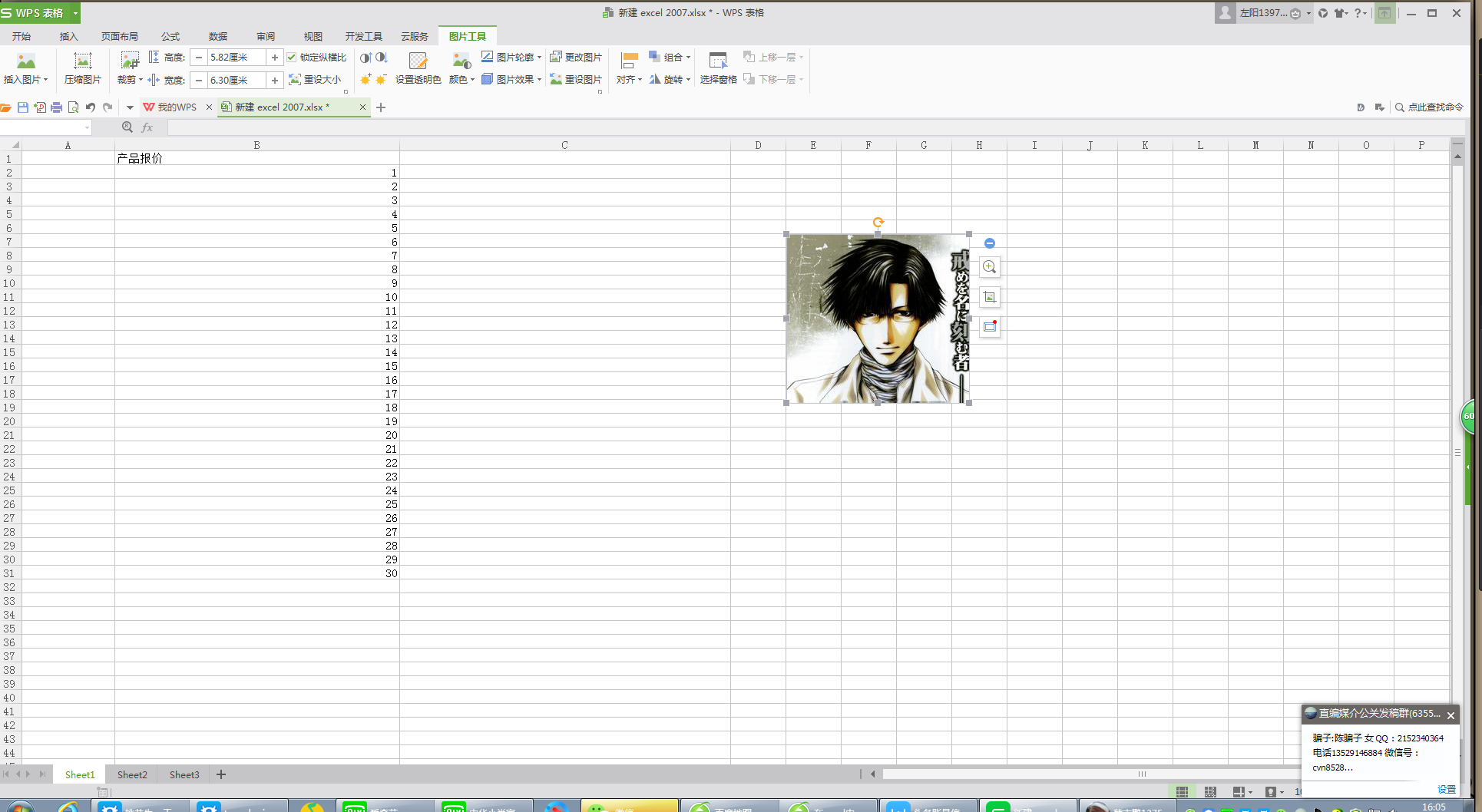
Task: Click the height value field 5.82厘米
Action: (237, 58)
